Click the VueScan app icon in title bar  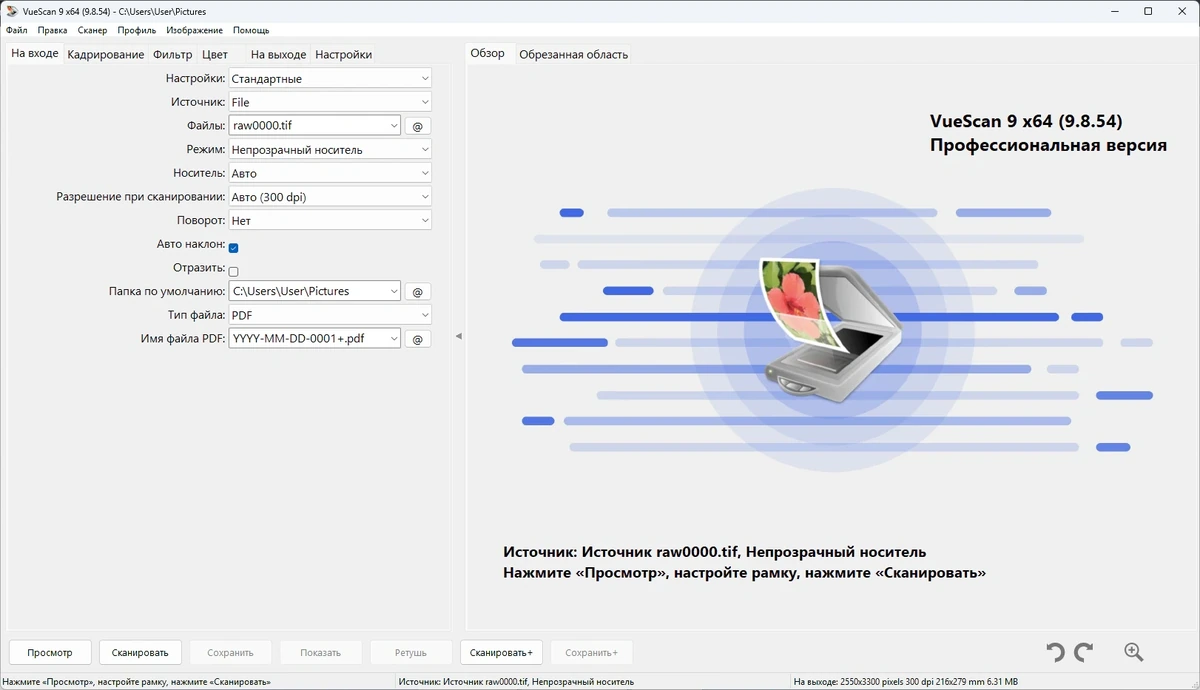[x=11, y=11]
